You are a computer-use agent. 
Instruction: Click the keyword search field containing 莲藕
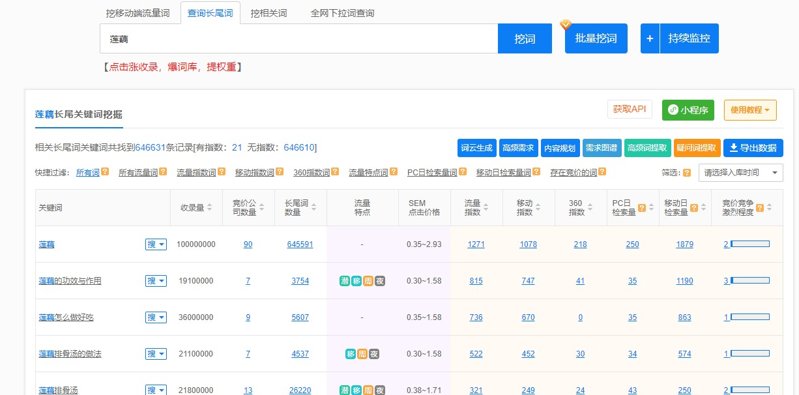[299, 38]
